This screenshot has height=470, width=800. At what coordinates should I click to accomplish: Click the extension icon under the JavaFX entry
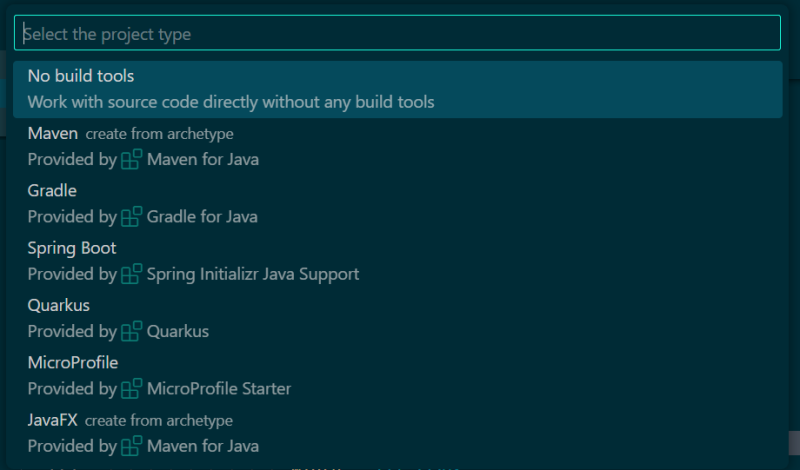click(x=131, y=446)
